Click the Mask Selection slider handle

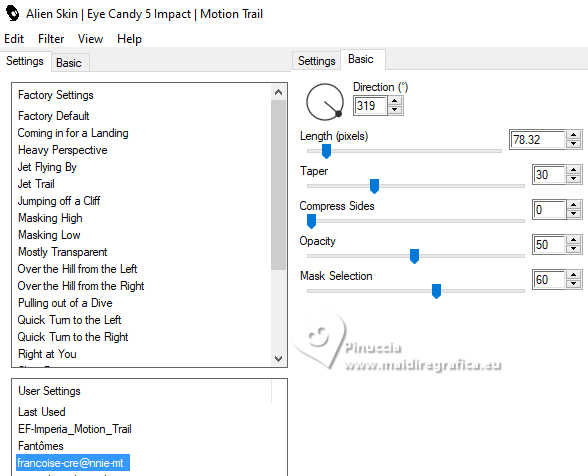[x=436, y=291]
